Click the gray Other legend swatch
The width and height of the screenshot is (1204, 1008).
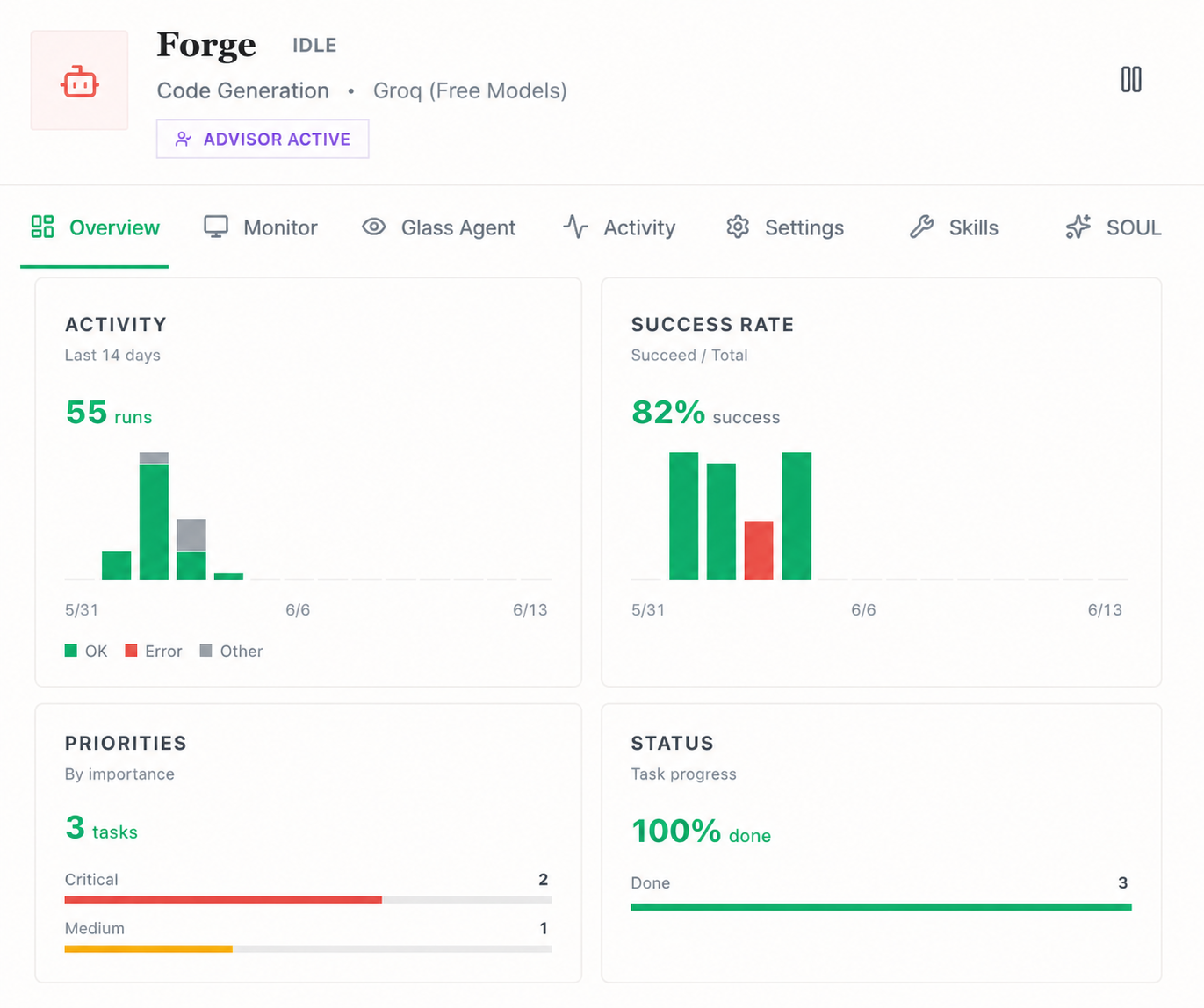205,651
